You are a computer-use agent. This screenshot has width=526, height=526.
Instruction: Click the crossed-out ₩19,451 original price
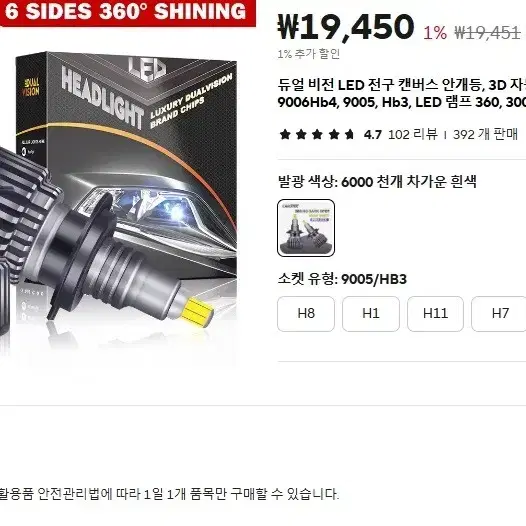click(x=487, y=33)
